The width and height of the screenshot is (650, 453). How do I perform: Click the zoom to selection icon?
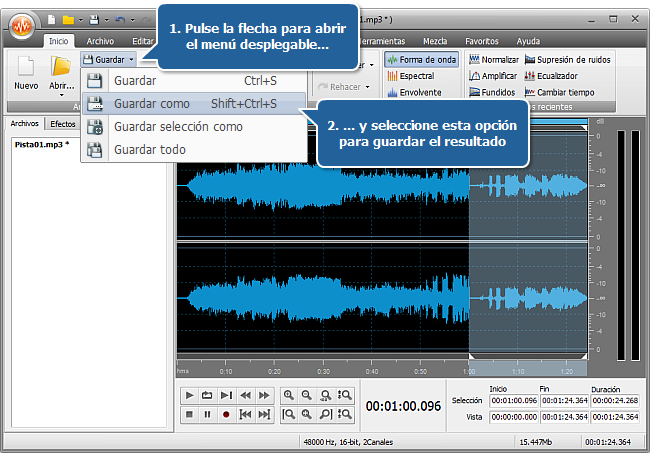pos(326,395)
